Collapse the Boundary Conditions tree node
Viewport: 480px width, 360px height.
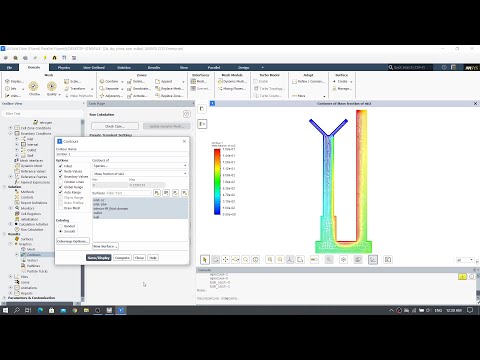pos(11,133)
